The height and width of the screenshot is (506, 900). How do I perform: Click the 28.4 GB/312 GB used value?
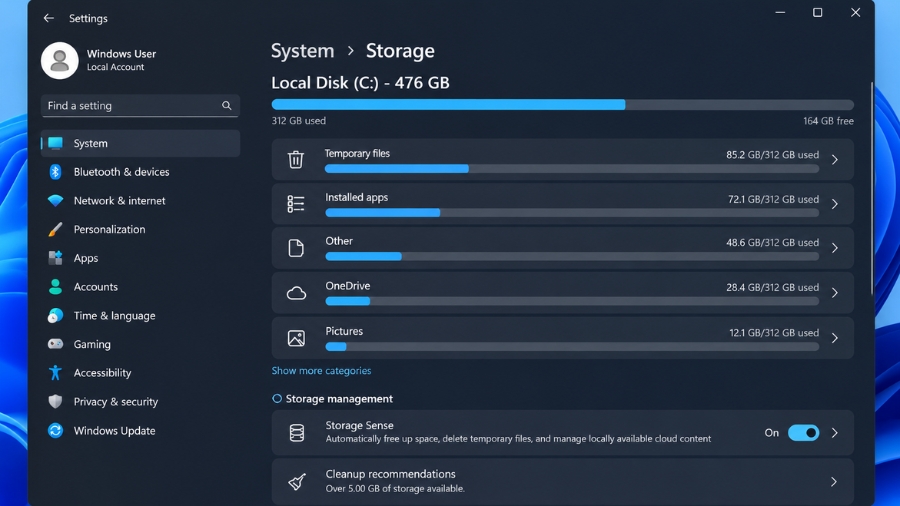pyautogui.click(x=772, y=287)
